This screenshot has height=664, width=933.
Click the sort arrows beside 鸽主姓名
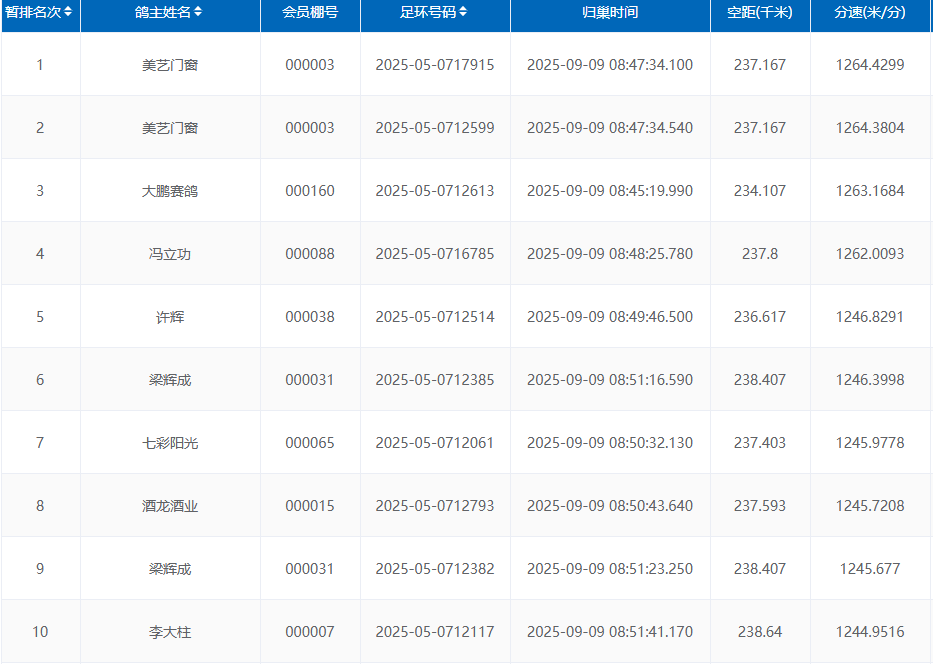(198, 13)
